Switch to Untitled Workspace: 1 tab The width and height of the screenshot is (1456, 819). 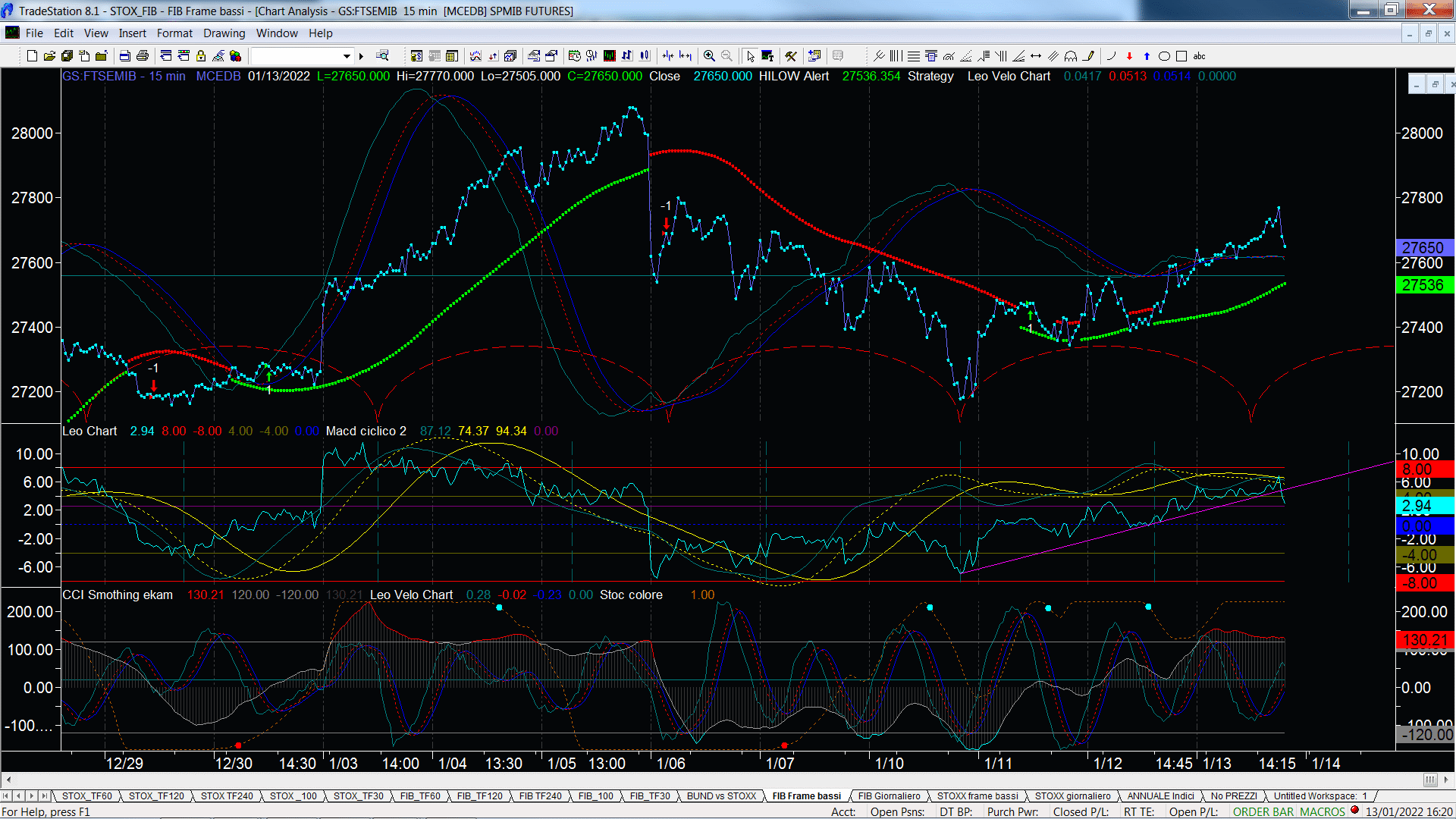click(x=1320, y=795)
